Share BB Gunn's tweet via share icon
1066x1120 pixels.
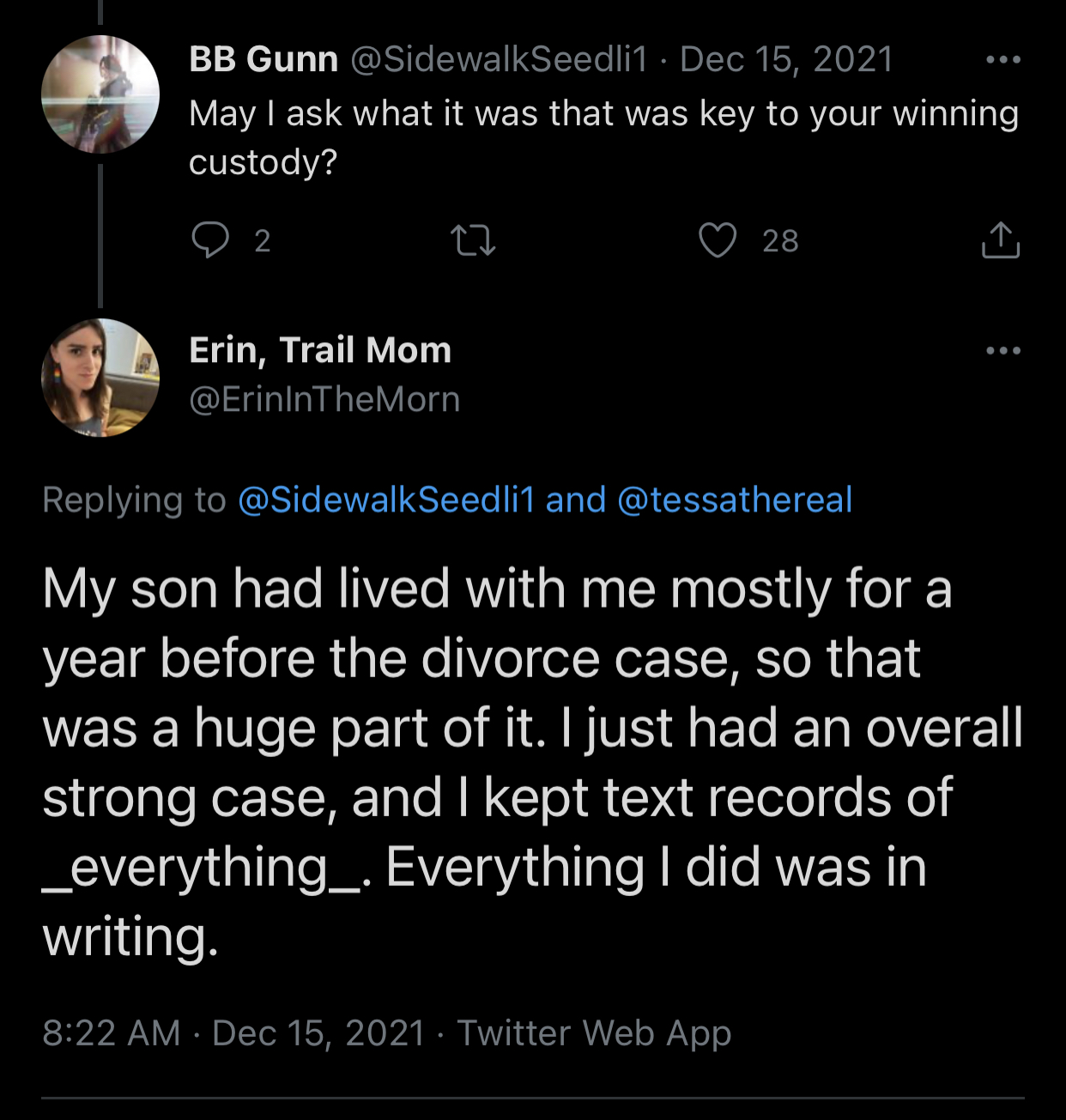(x=1000, y=240)
